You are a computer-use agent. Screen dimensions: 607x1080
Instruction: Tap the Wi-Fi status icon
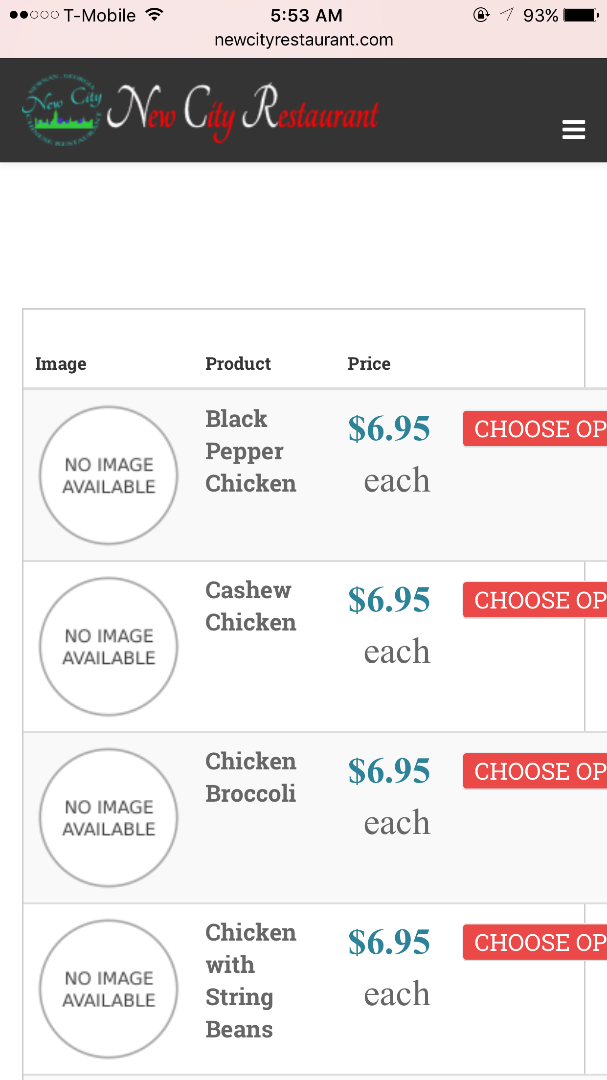153,15
